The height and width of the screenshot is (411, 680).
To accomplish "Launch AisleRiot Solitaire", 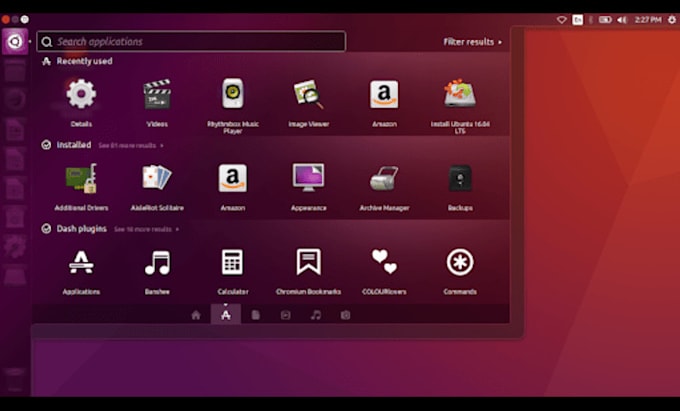I will tap(157, 178).
